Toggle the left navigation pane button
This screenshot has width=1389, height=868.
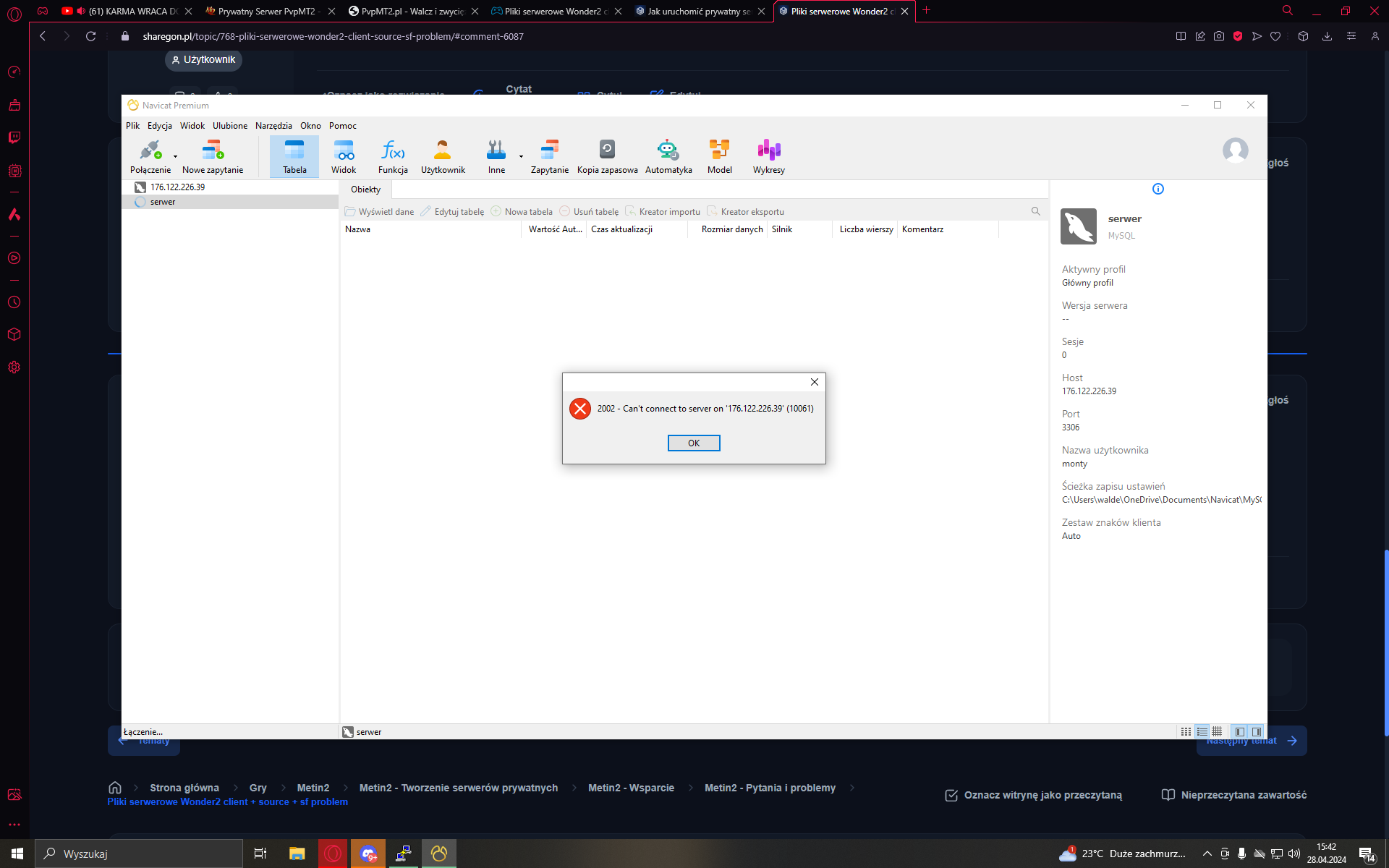1240,732
